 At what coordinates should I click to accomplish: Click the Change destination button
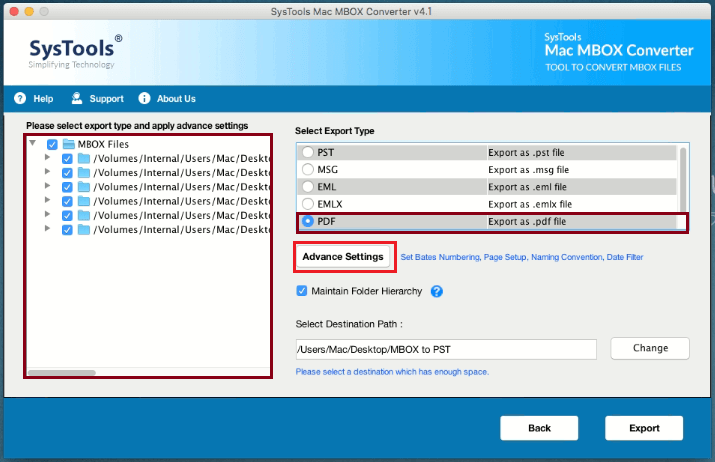(x=650, y=348)
